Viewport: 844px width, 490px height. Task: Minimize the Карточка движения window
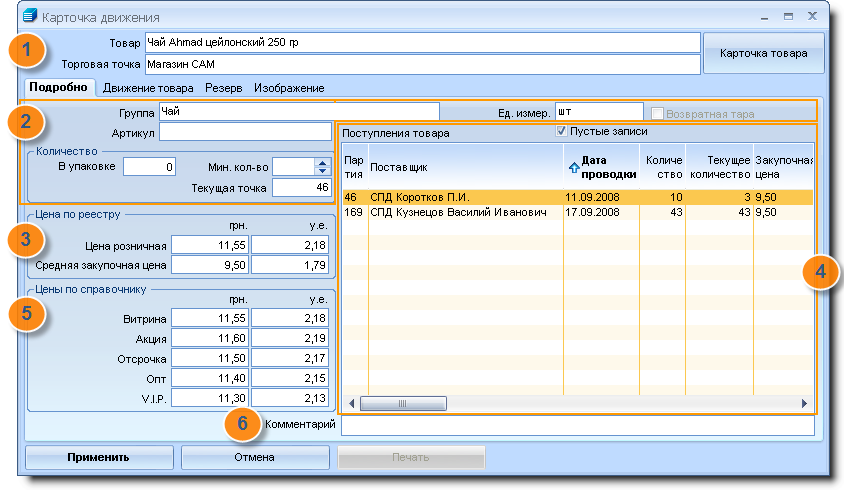tap(764, 17)
